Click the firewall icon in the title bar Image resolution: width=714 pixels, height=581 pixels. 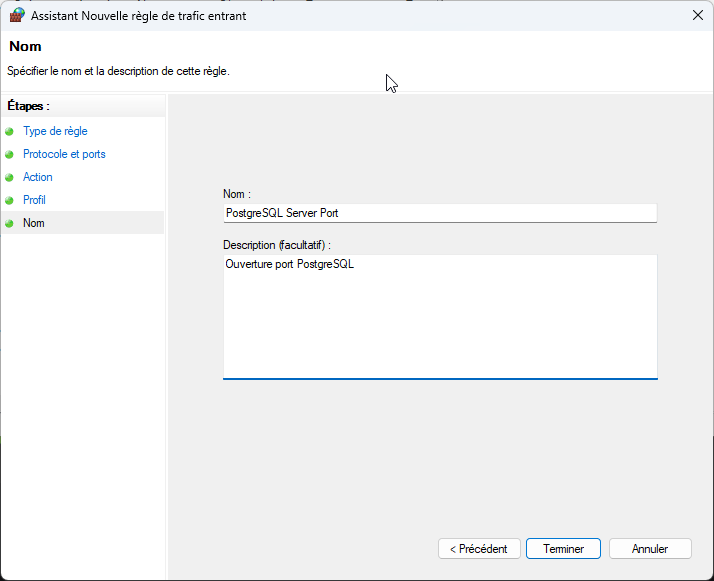(17, 15)
